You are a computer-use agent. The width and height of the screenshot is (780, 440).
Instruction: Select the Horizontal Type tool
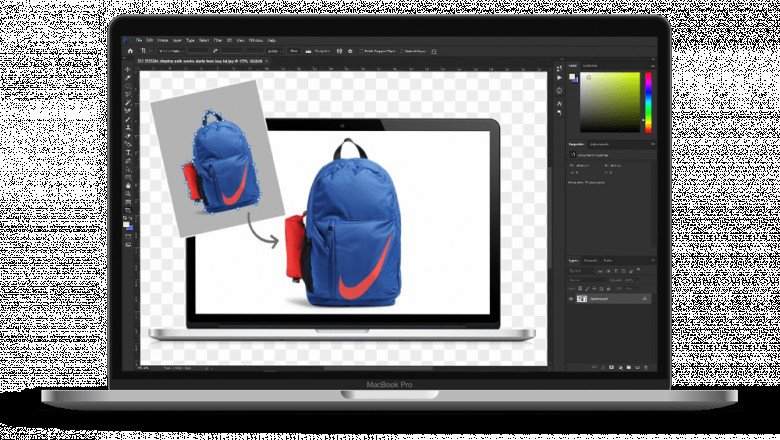(128, 153)
